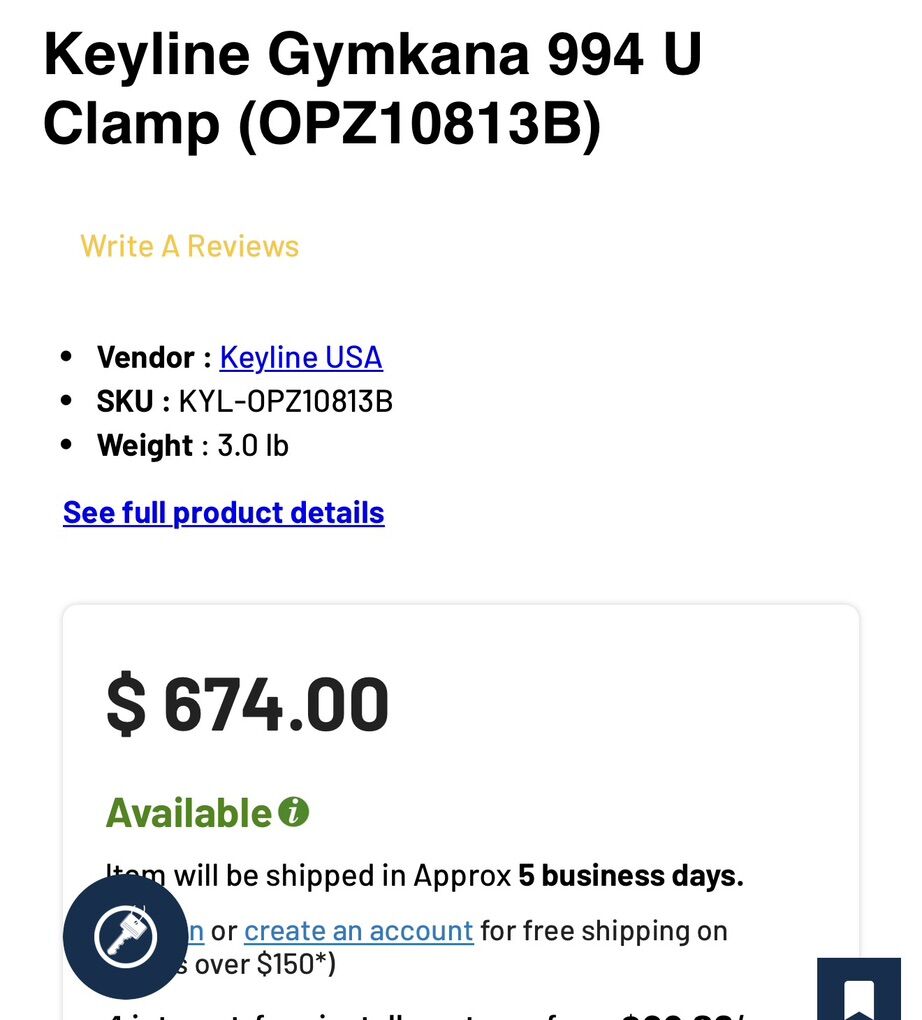Open the Keyline USA vendor link
Image resolution: width=922 pixels, height=1020 pixels.
pyautogui.click(x=301, y=357)
